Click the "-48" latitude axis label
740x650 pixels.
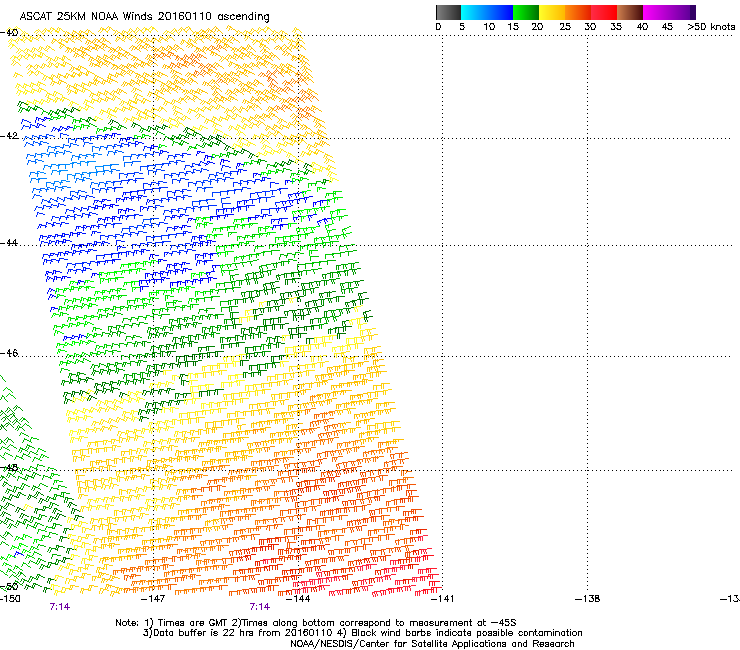9,467
